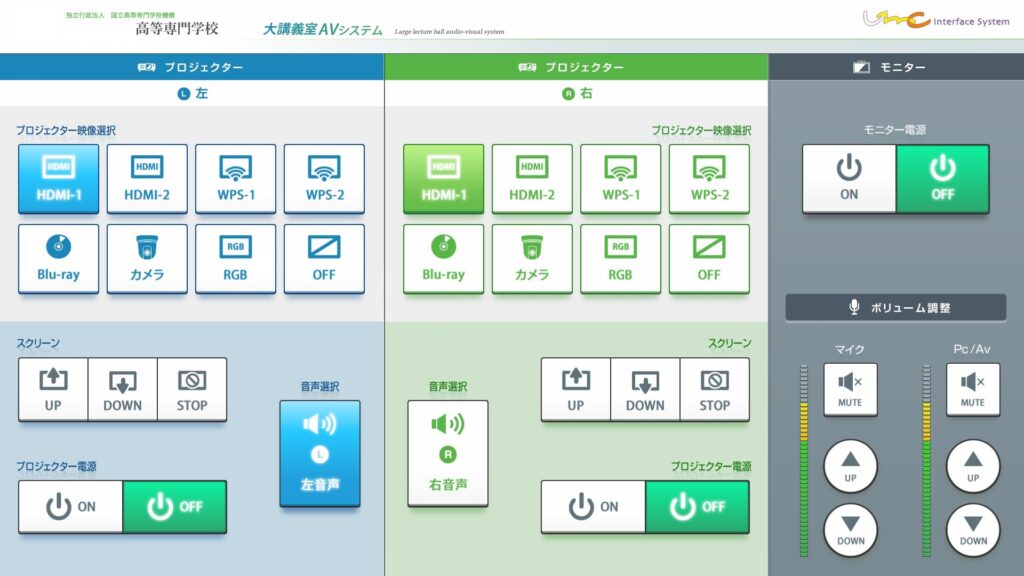Image resolution: width=1024 pixels, height=576 pixels.
Task: Select Blu-ray source for left projector
Action: click(58, 259)
